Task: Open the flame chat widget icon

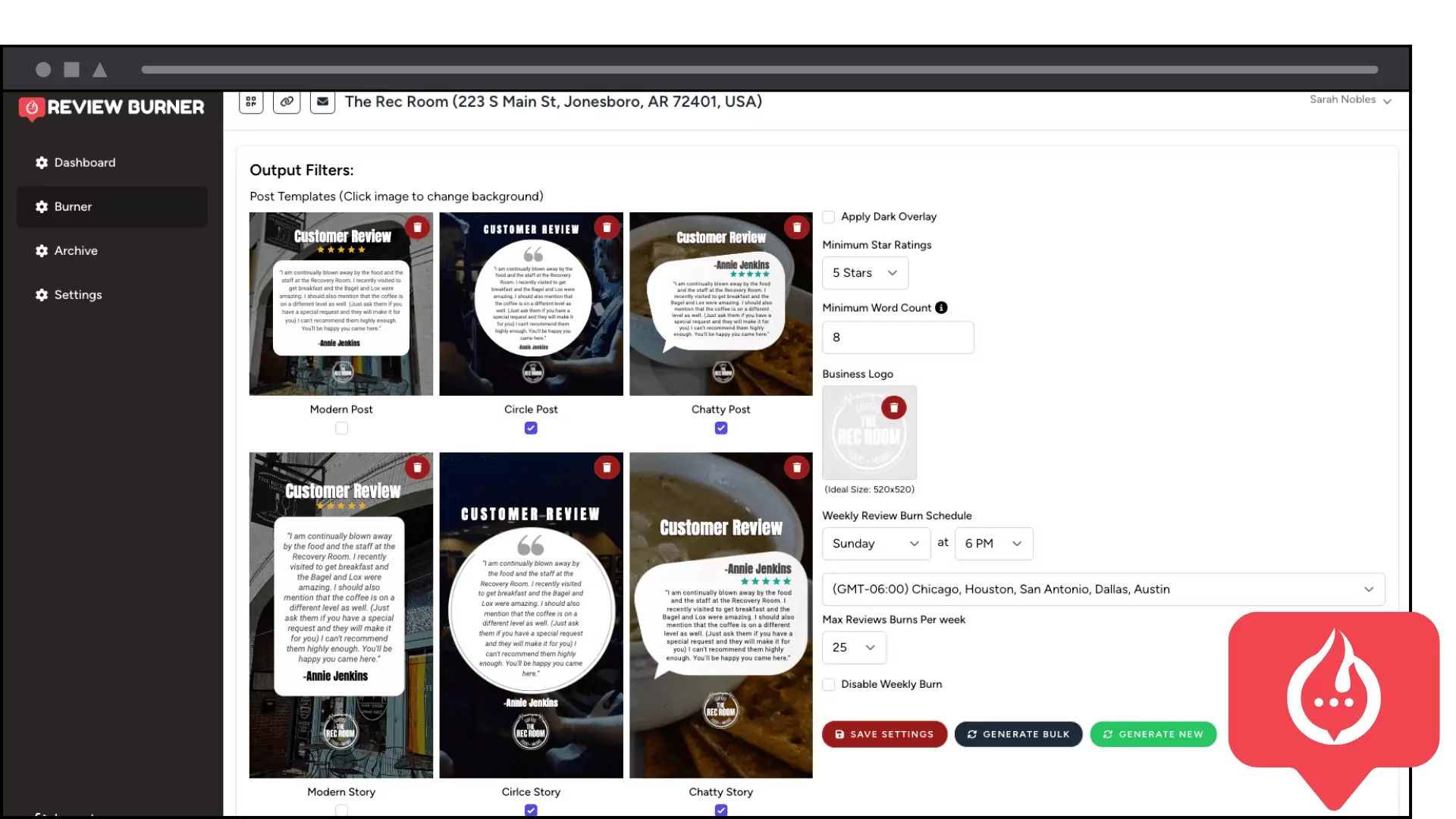Action: 1333,698
